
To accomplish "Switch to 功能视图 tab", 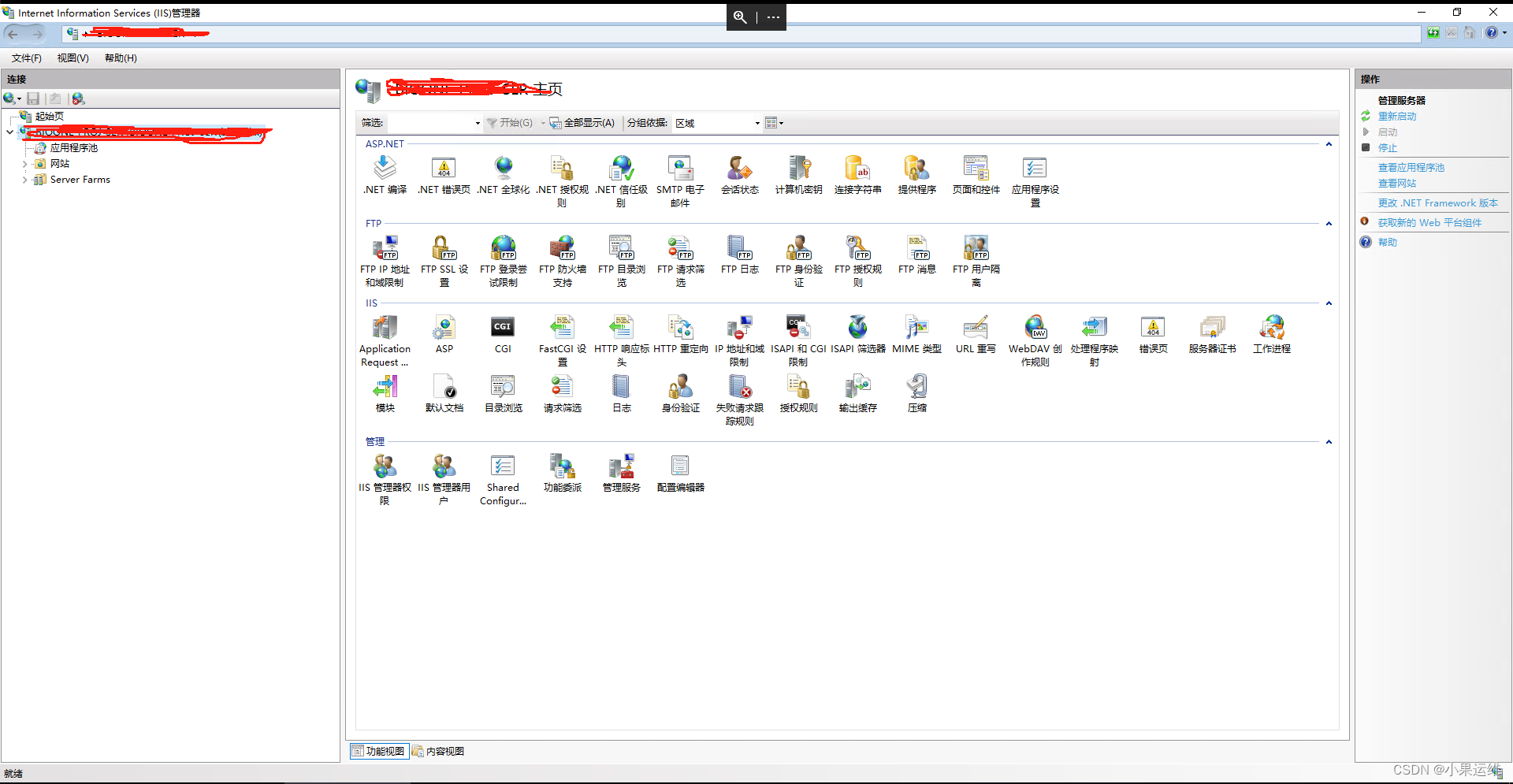I will point(379,752).
